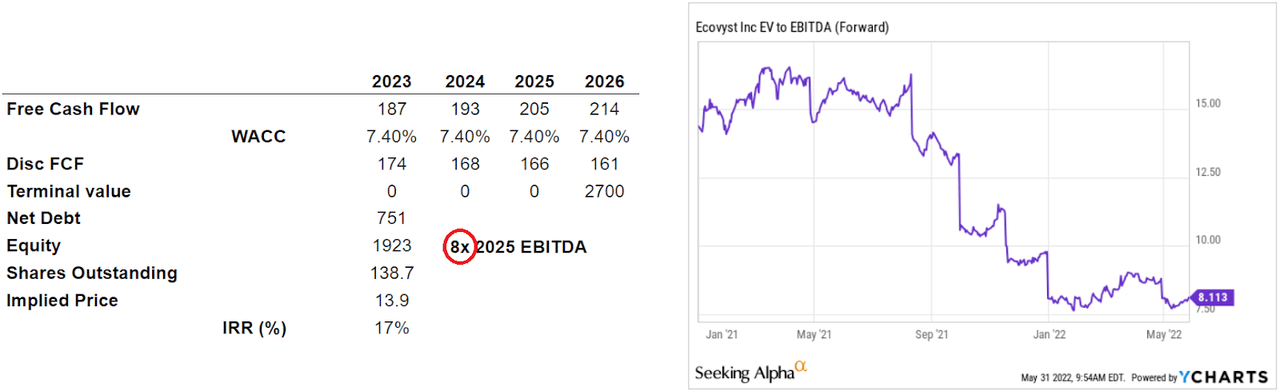This screenshot has width=1280, height=391.
Task: Select the Free Cash Flow row label
Action: click(73, 109)
